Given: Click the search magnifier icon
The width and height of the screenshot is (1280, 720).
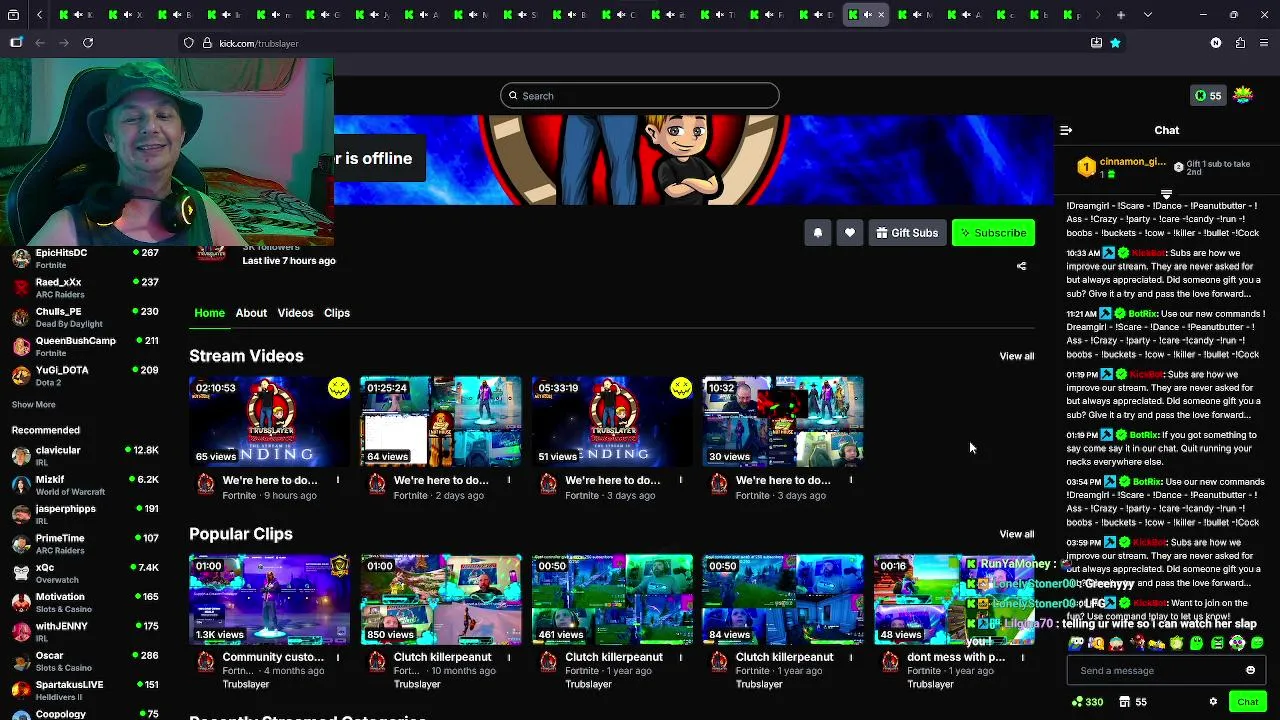Looking at the screenshot, I should click(513, 96).
